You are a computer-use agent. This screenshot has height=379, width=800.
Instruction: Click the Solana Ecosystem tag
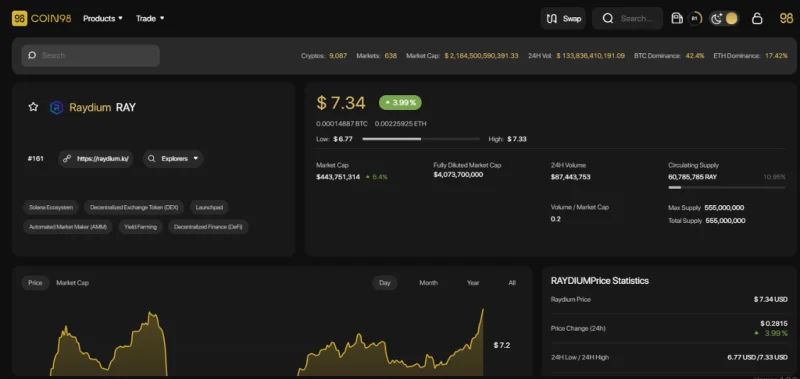(51, 207)
